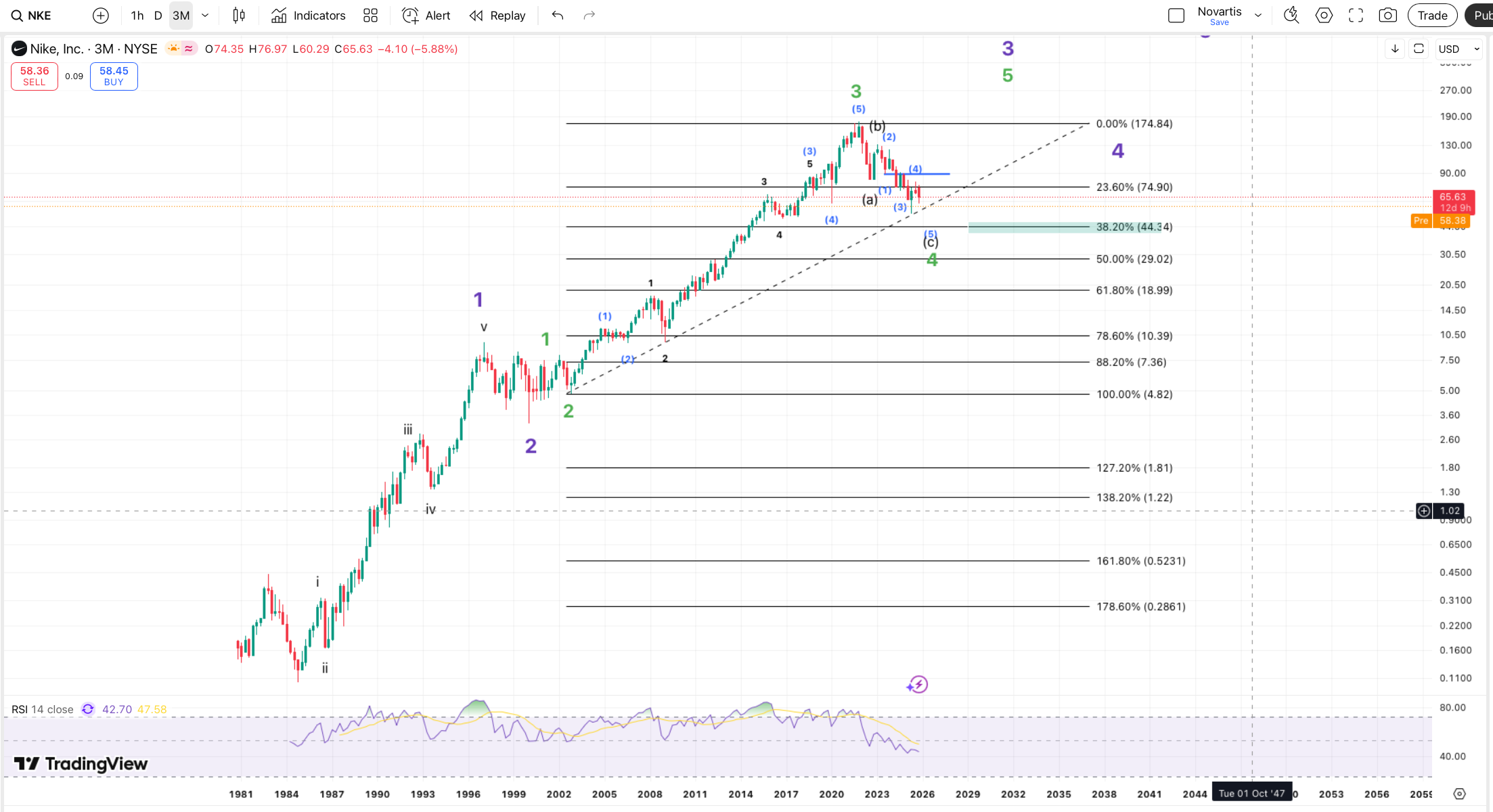This screenshot has height=812, width=1493.
Task: Select the D daily timeframe
Action: [x=158, y=16]
